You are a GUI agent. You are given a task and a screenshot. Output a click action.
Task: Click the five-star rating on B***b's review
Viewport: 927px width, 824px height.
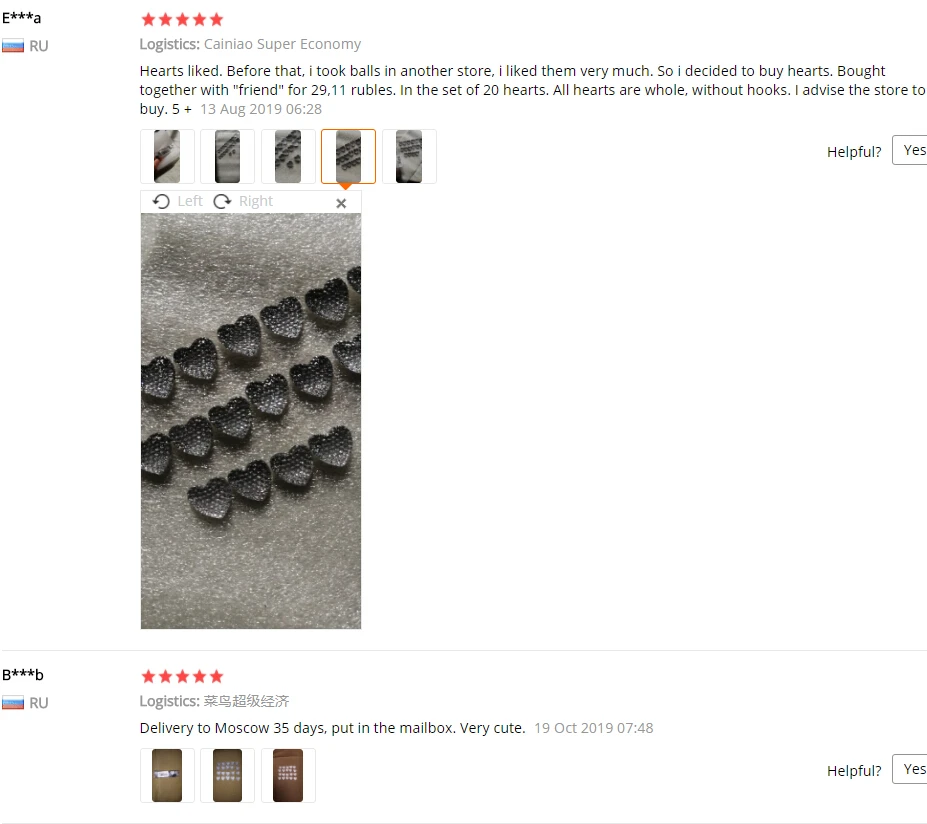[183, 677]
